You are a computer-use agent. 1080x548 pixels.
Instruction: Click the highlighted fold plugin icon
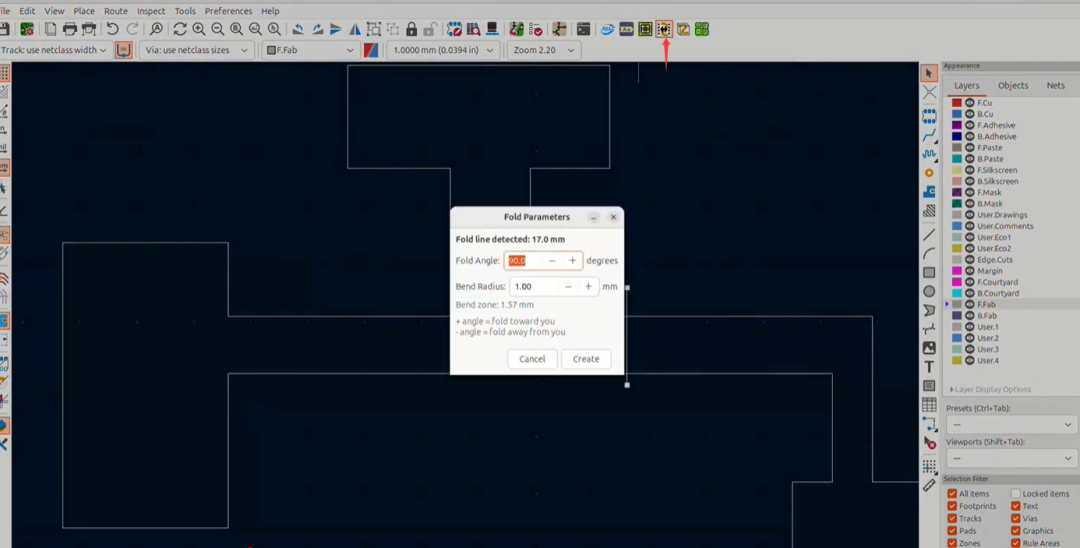664,30
